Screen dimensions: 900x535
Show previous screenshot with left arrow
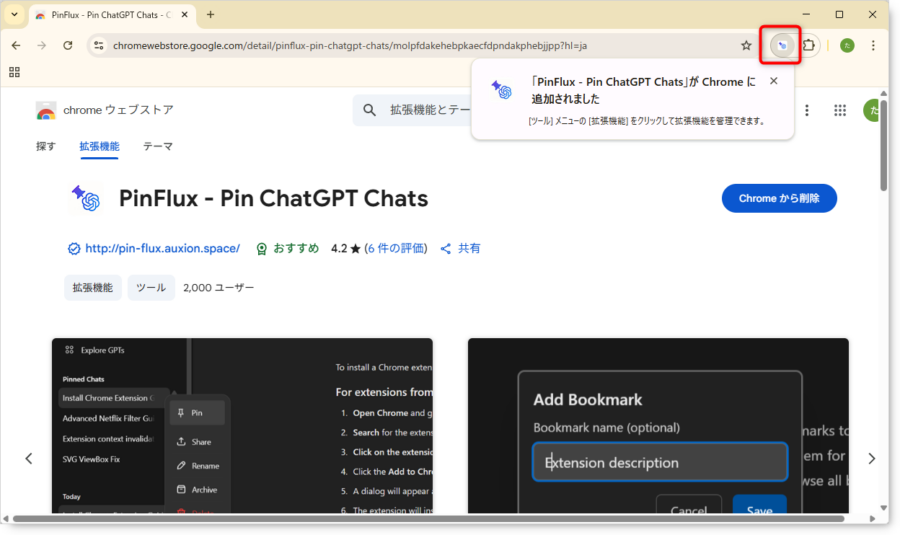point(28,458)
